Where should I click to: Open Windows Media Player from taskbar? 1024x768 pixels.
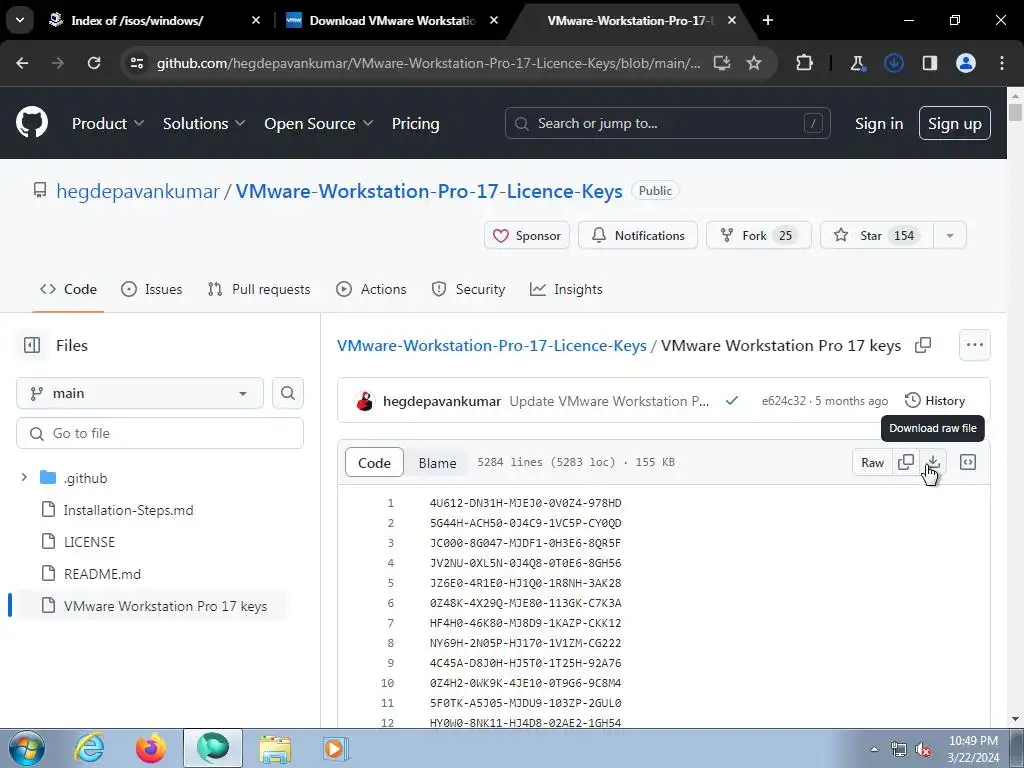[336, 748]
